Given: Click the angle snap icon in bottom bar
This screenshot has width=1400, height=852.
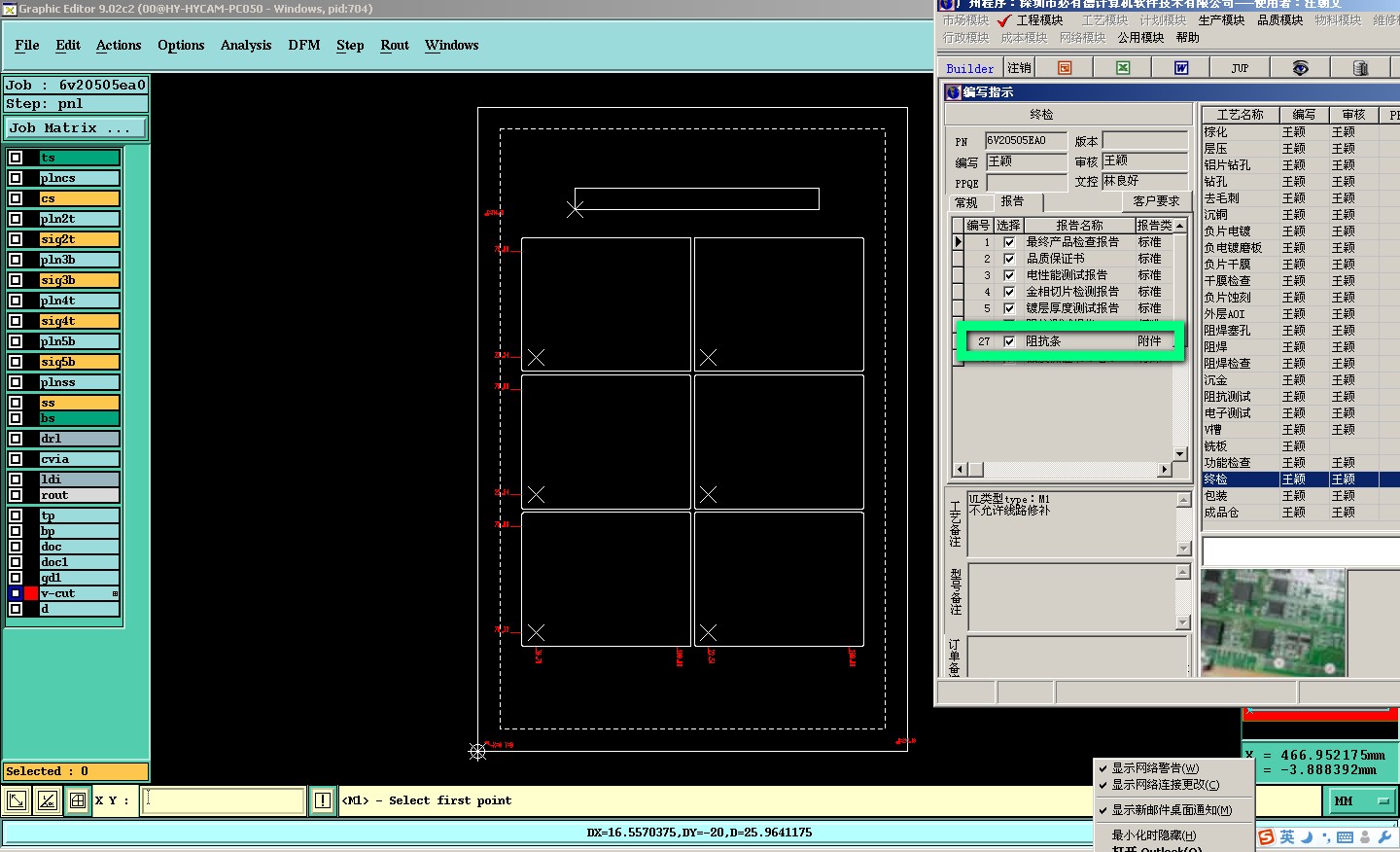Looking at the screenshot, I should coord(47,800).
